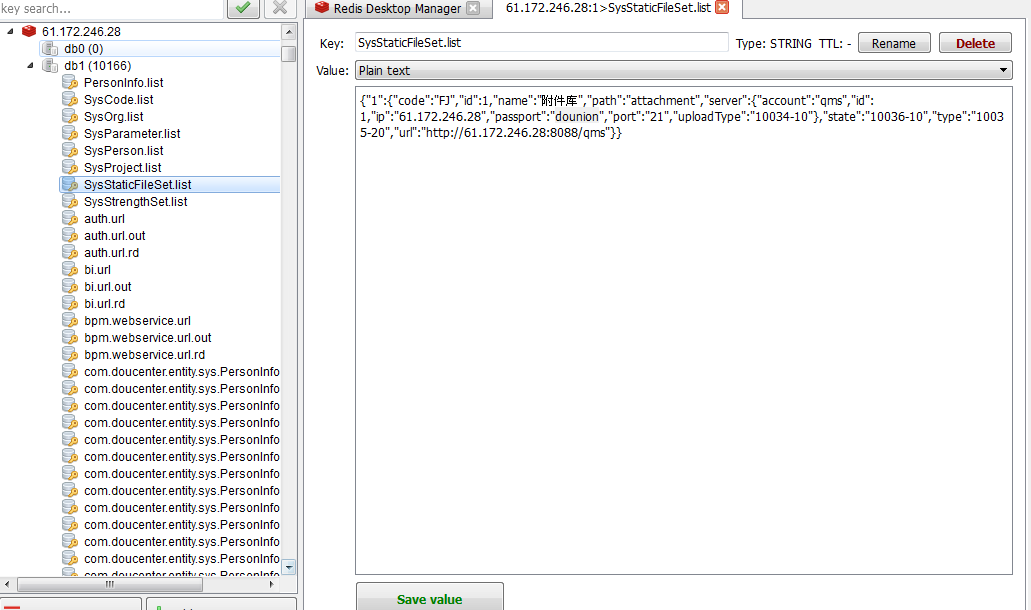Open the bi.url key
Image resolution: width=1031 pixels, height=610 pixels.
[x=97, y=270]
